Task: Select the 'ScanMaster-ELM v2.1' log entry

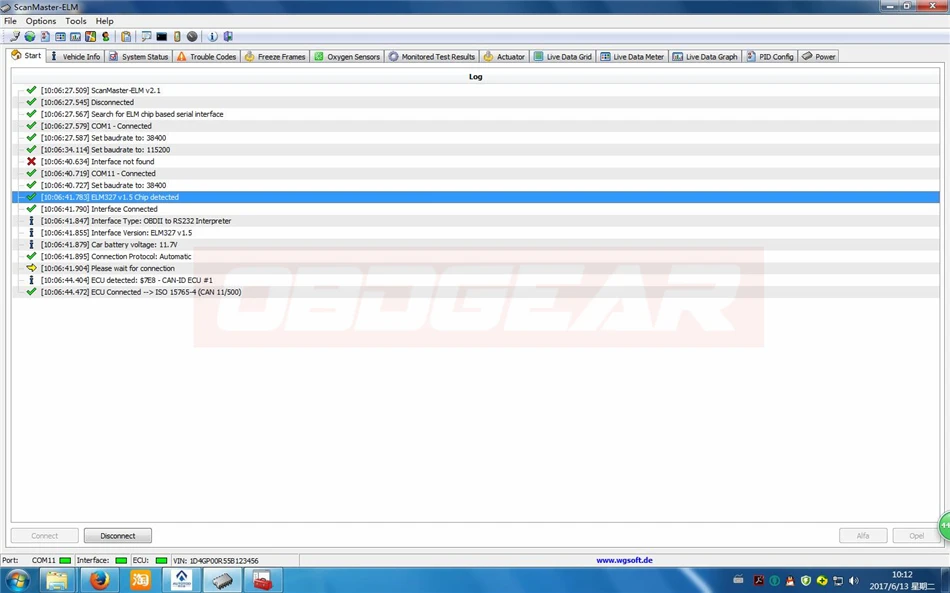Action: (475, 90)
